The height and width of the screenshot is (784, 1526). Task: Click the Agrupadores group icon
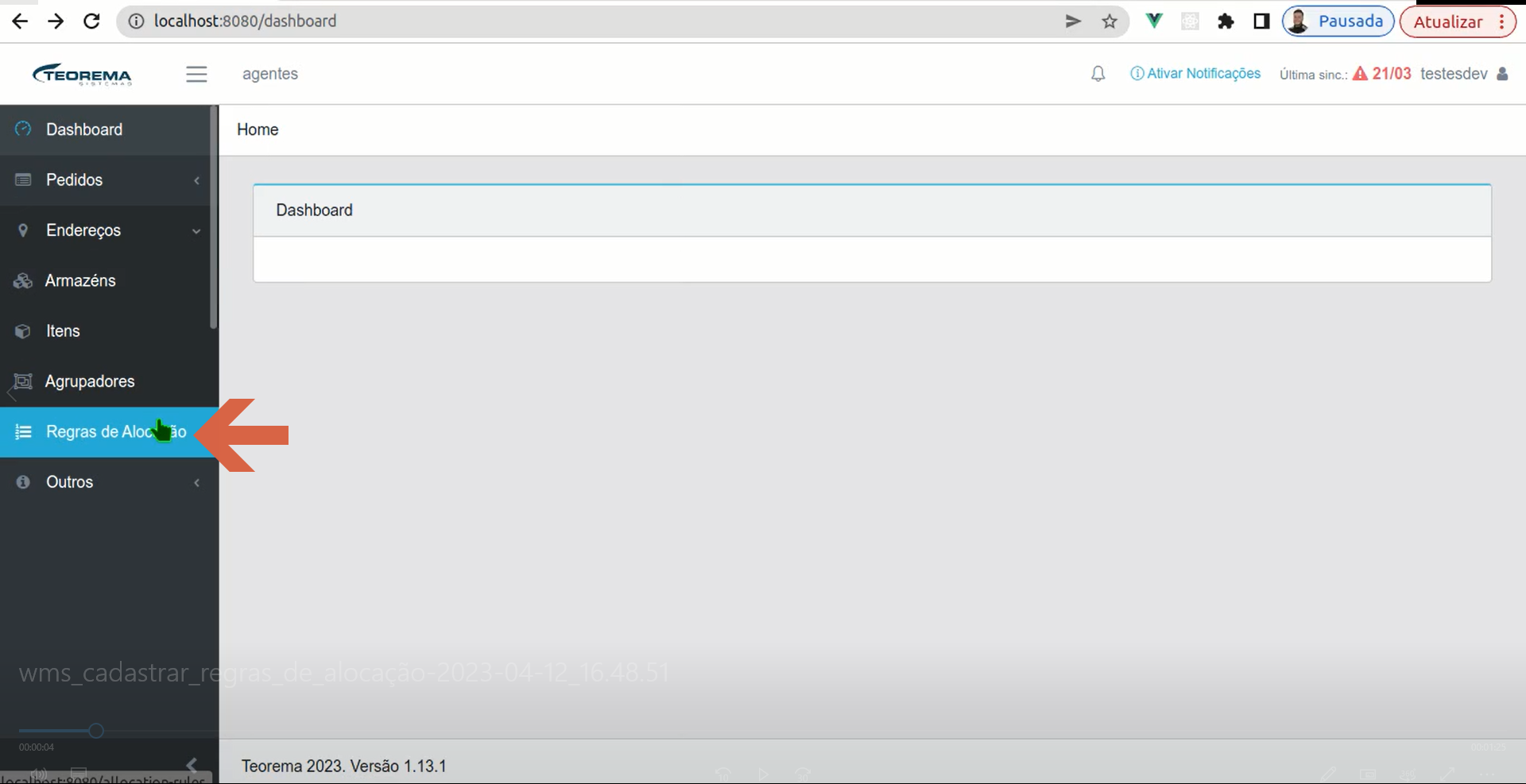click(23, 381)
